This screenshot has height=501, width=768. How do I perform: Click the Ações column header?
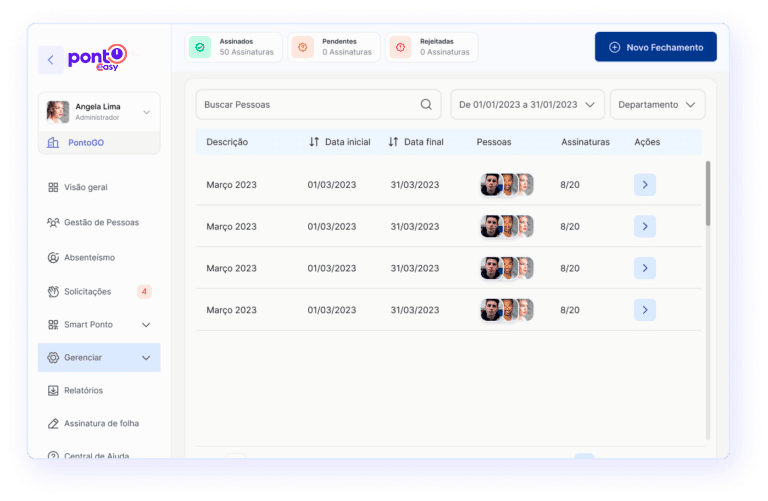647,142
